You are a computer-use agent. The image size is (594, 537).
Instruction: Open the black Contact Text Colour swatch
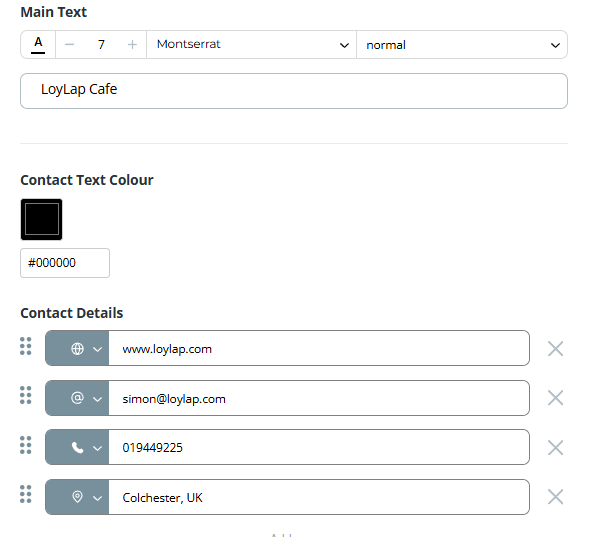(x=41, y=219)
